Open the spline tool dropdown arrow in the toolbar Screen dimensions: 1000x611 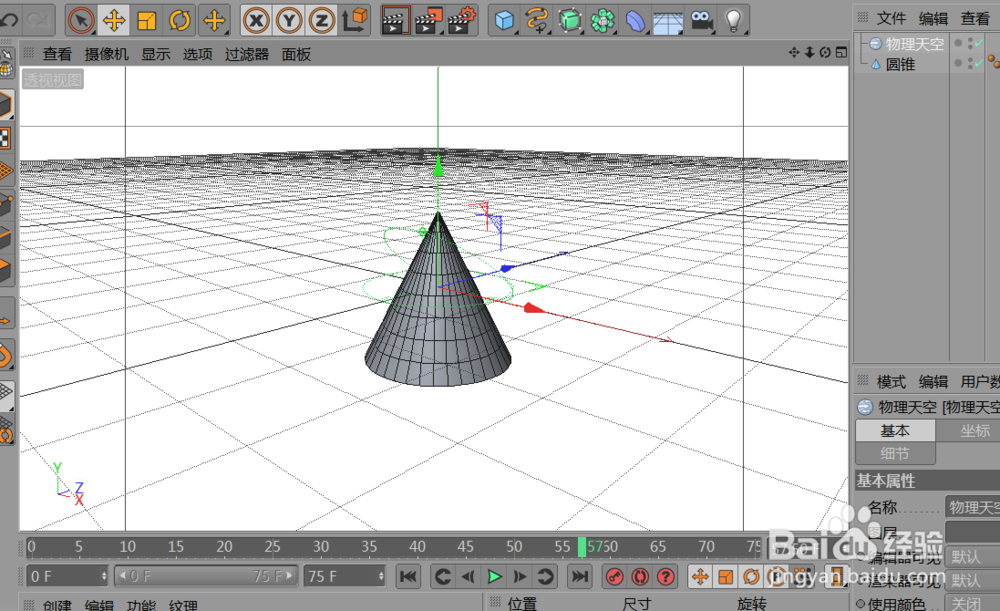pos(548,31)
